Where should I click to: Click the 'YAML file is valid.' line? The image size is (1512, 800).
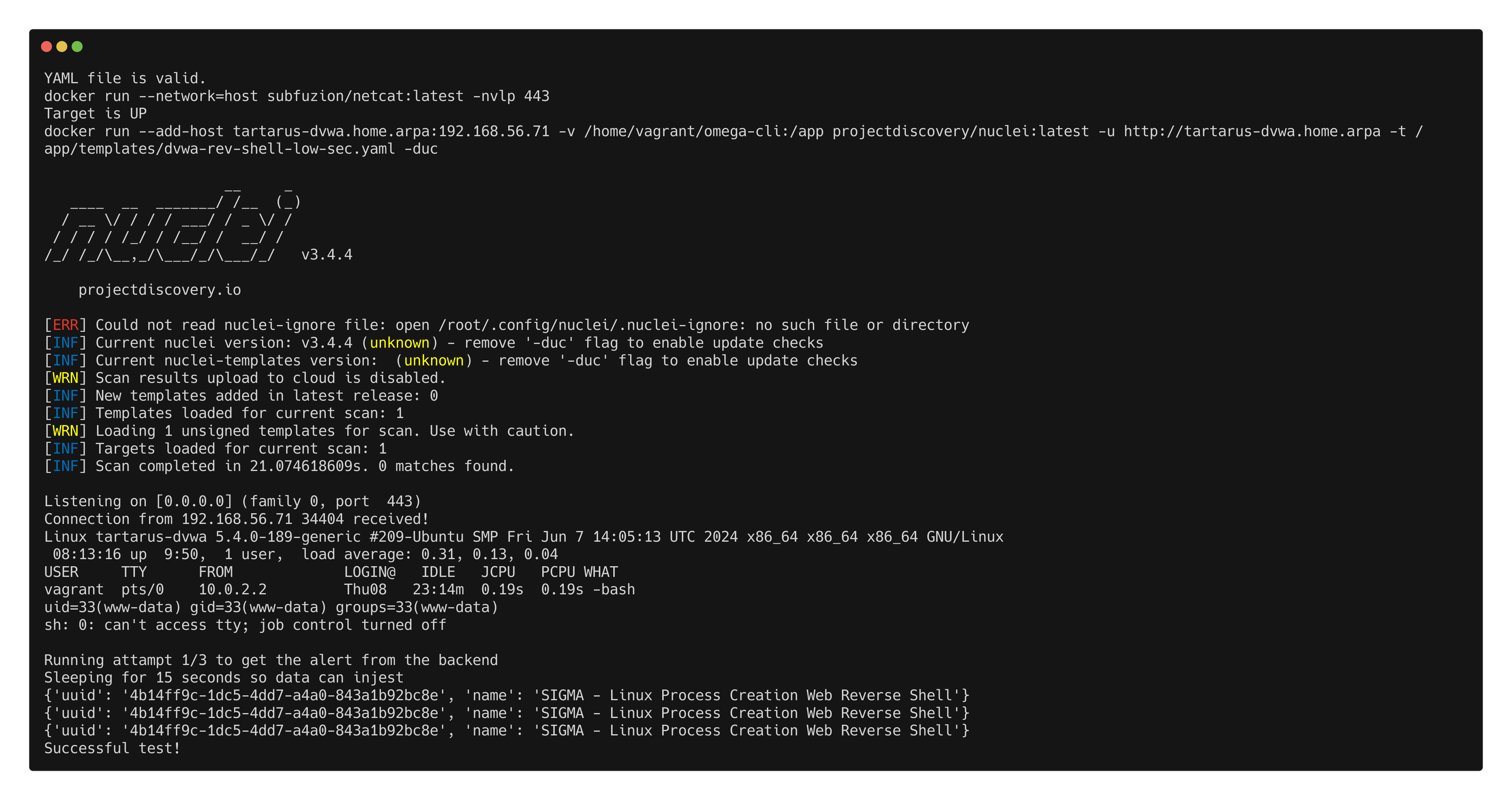pos(125,79)
